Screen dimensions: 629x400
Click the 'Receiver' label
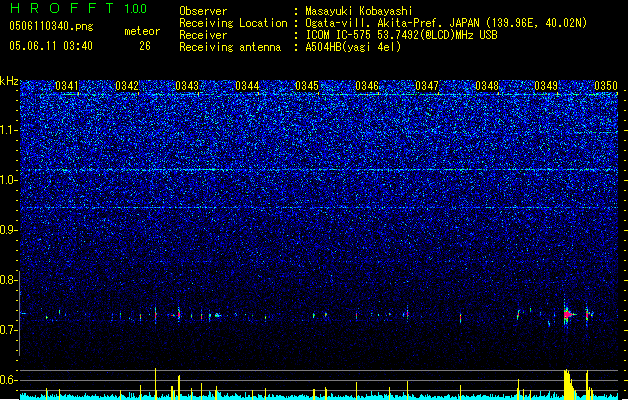(203, 35)
